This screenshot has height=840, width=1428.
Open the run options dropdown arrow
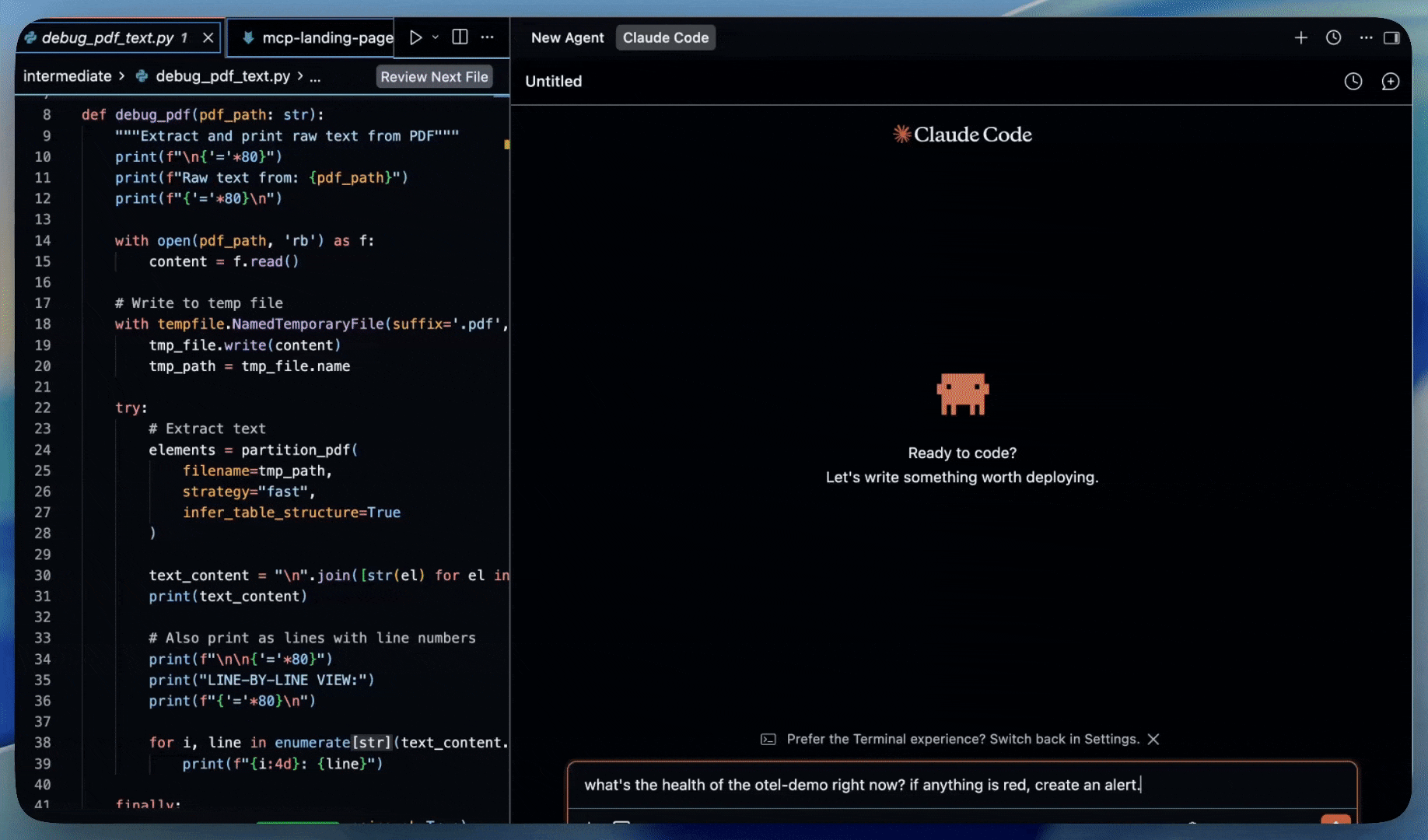pyautogui.click(x=436, y=37)
